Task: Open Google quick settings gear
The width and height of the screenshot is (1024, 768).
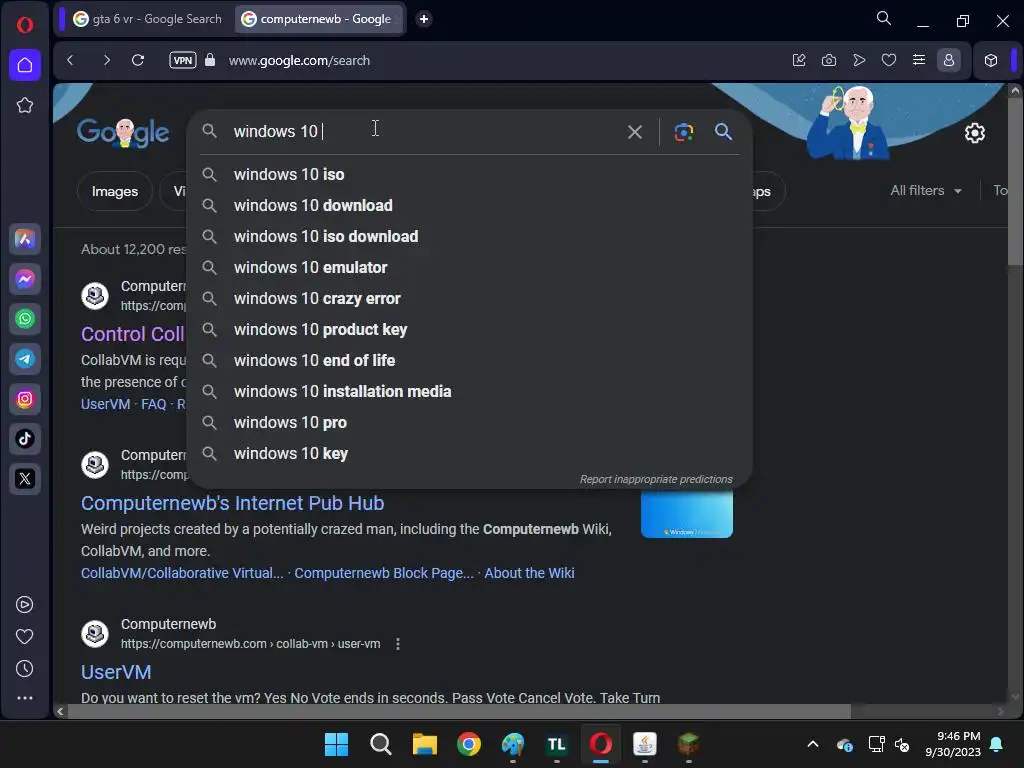Action: (974, 133)
